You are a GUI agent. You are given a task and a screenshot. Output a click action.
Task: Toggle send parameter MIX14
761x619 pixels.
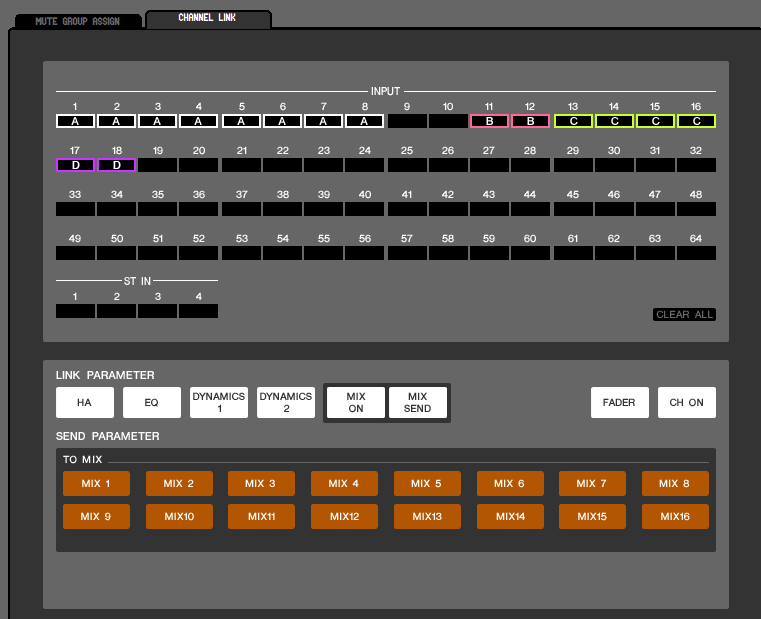(x=510, y=517)
